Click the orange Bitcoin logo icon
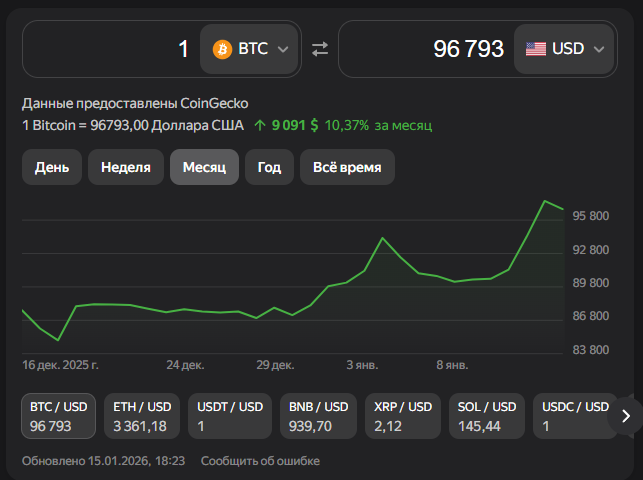 click(x=222, y=48)
